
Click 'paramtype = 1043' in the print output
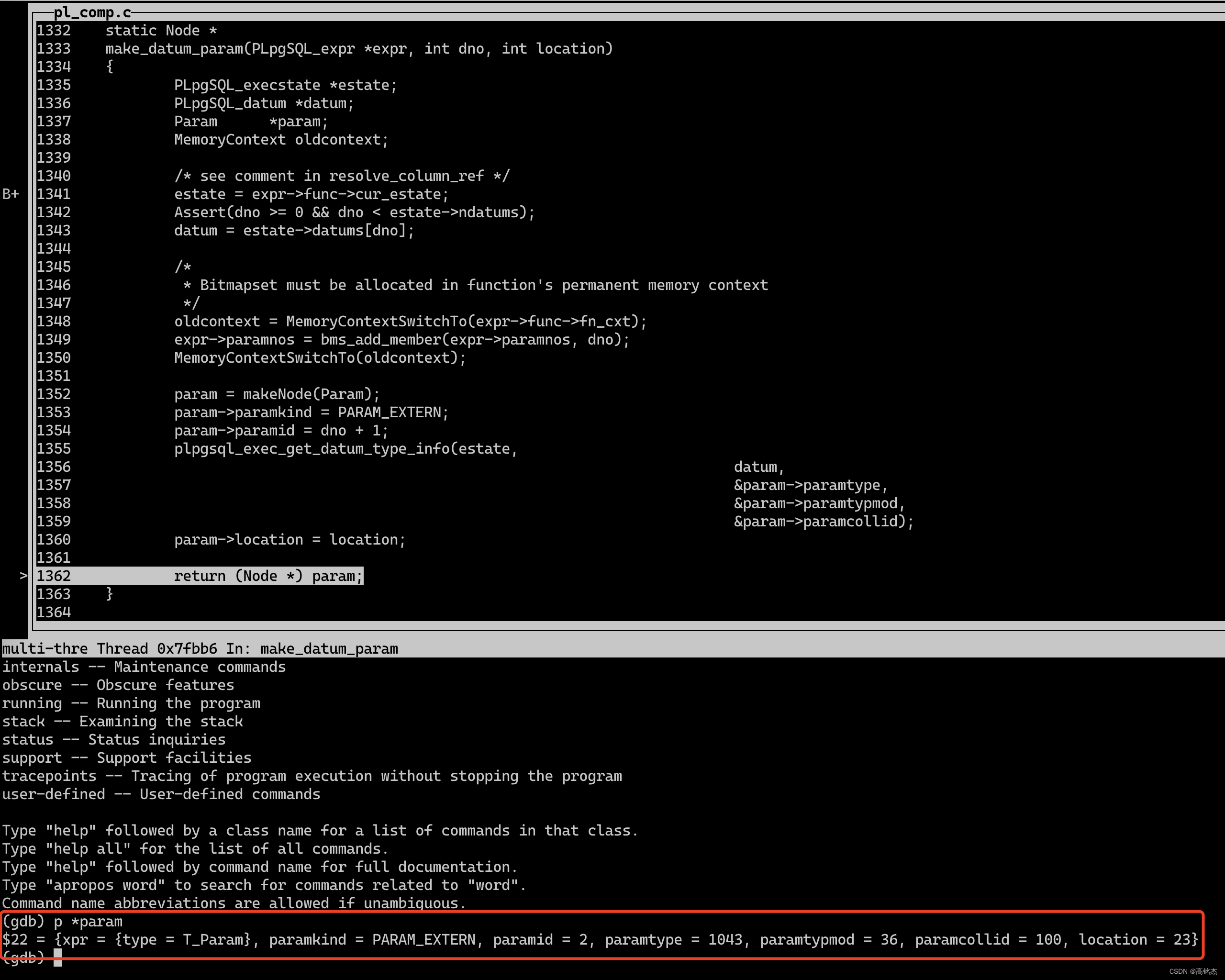[673, 940]
